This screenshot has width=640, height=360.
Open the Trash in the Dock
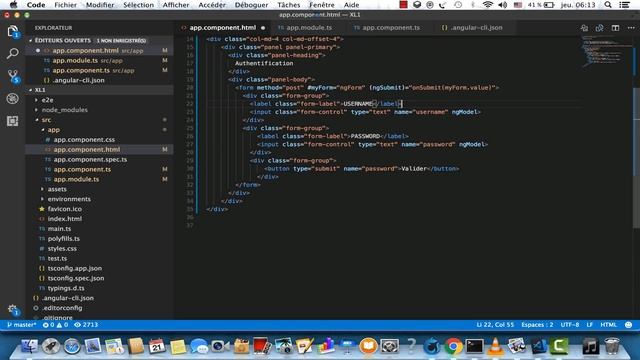612,346
